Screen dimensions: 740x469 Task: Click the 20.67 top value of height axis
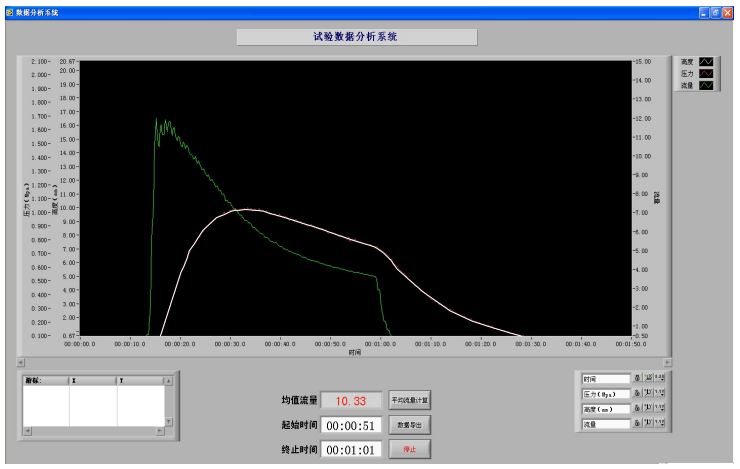click(67, 61)
